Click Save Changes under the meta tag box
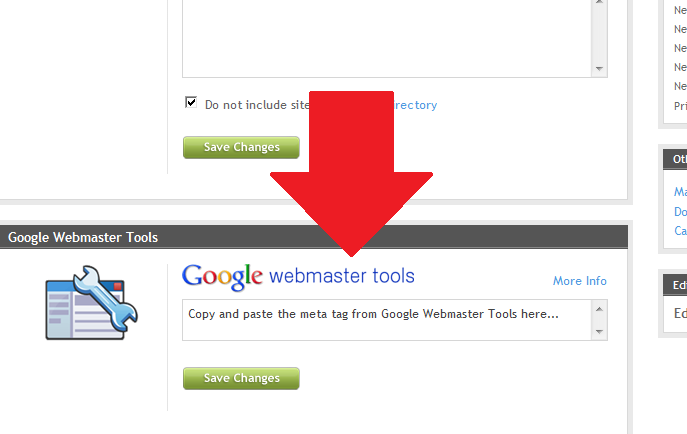Viewport: 687px width, 434px height. pyautogui.click(x=241, y=378)
